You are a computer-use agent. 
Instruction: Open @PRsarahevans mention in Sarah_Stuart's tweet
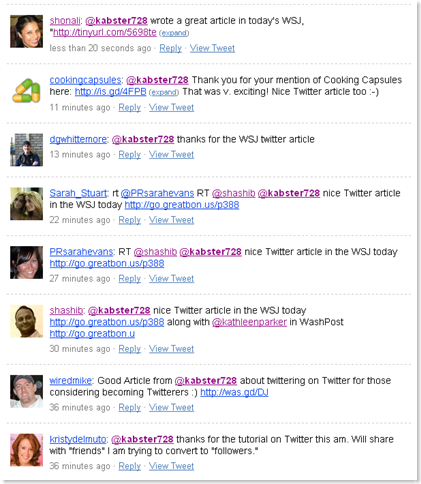coord(157,193)
